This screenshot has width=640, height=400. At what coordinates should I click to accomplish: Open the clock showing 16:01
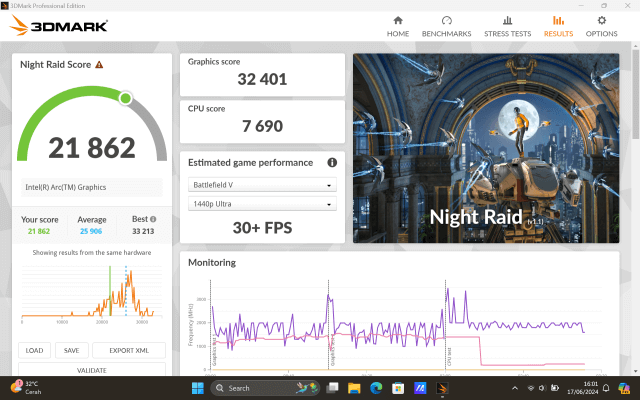583,388
